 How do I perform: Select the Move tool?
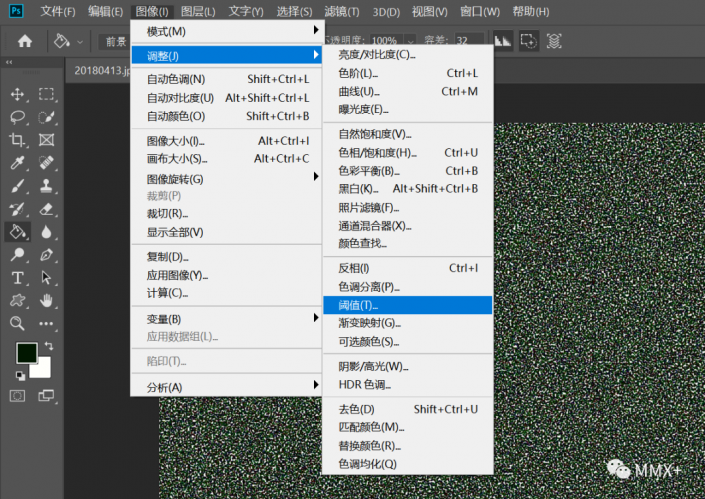click(x=17, y=94)
